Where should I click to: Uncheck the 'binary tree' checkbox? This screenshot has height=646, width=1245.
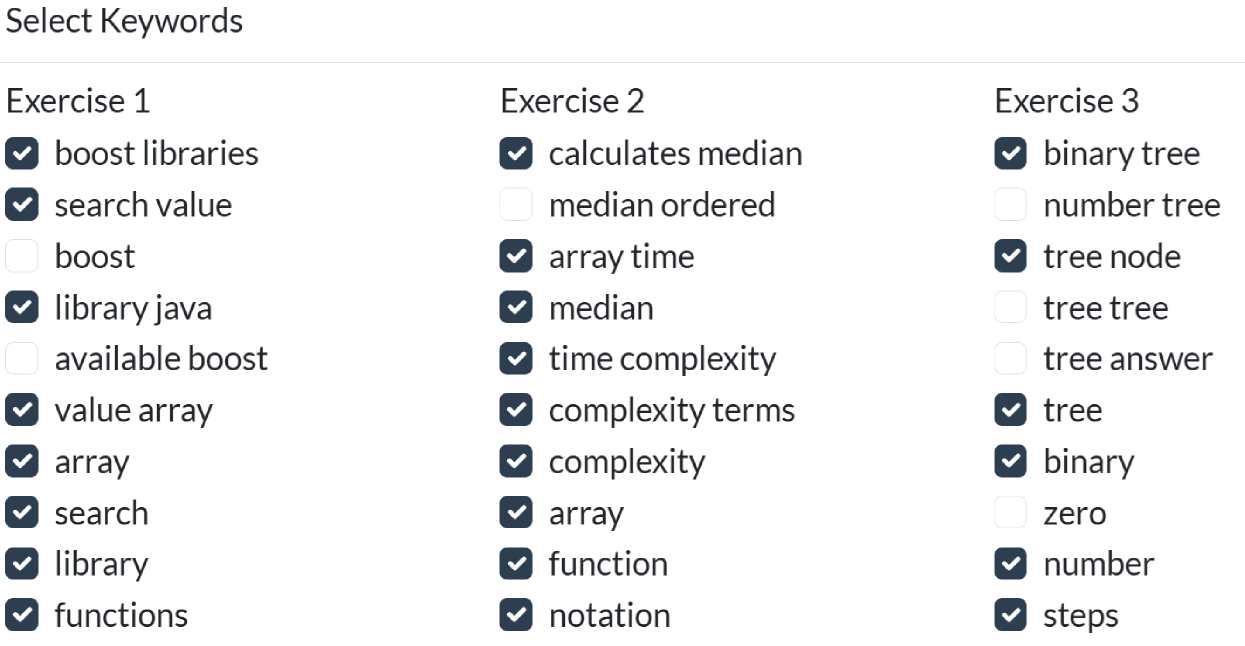pyautogui.click(x=1011, y=154)
